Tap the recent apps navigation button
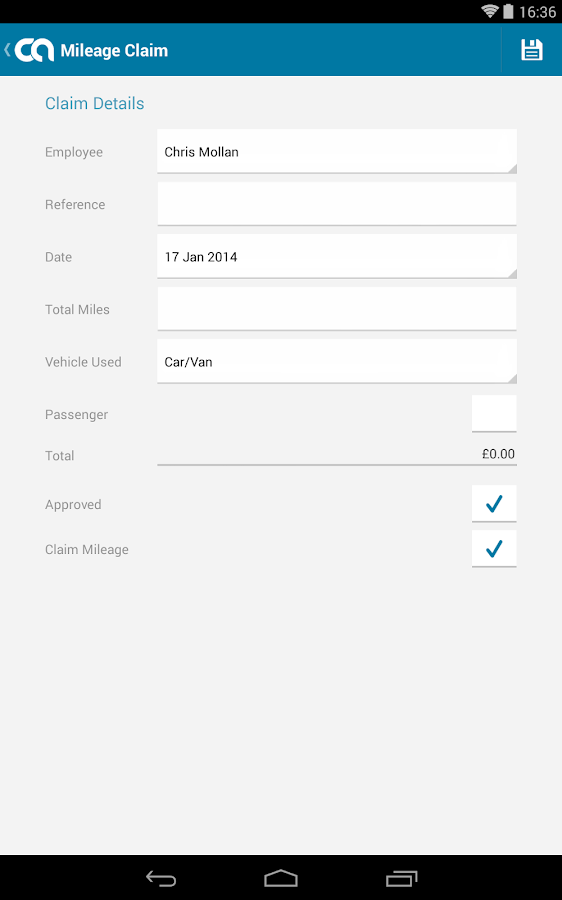Viewport: 562px width, 900px height. pos(401,878)
